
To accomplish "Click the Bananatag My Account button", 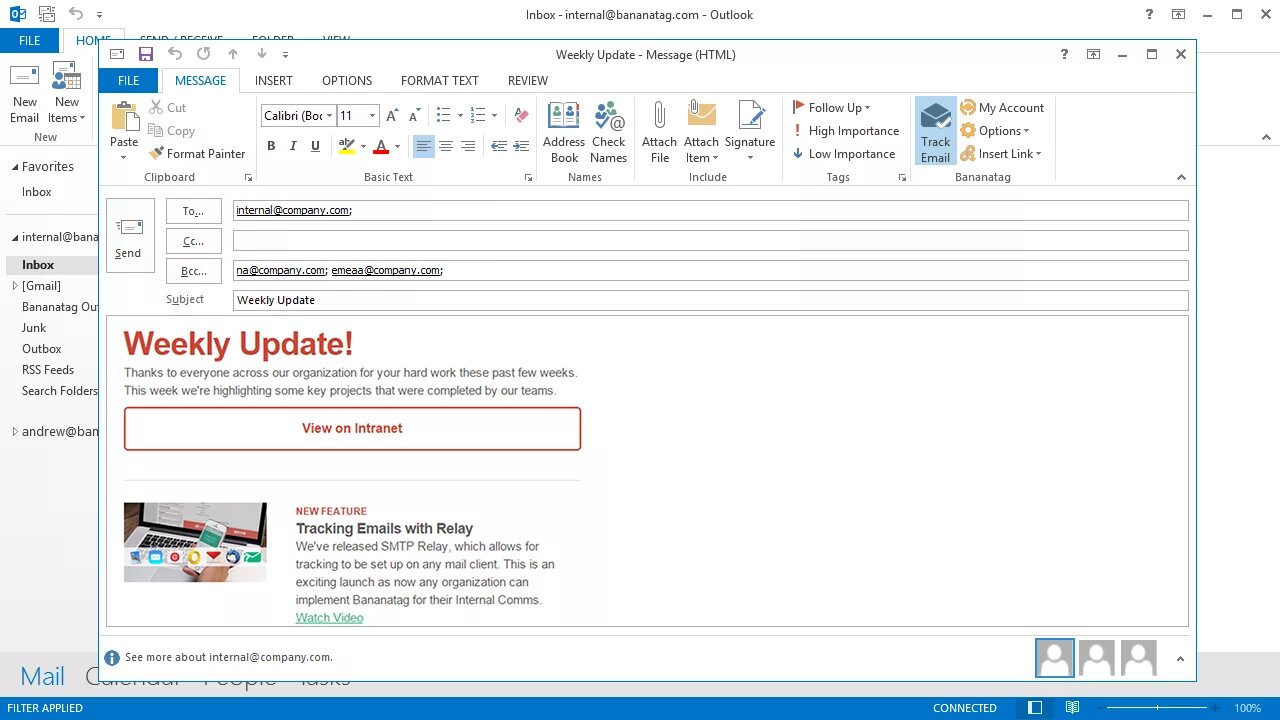I will tap(1002, 108).
